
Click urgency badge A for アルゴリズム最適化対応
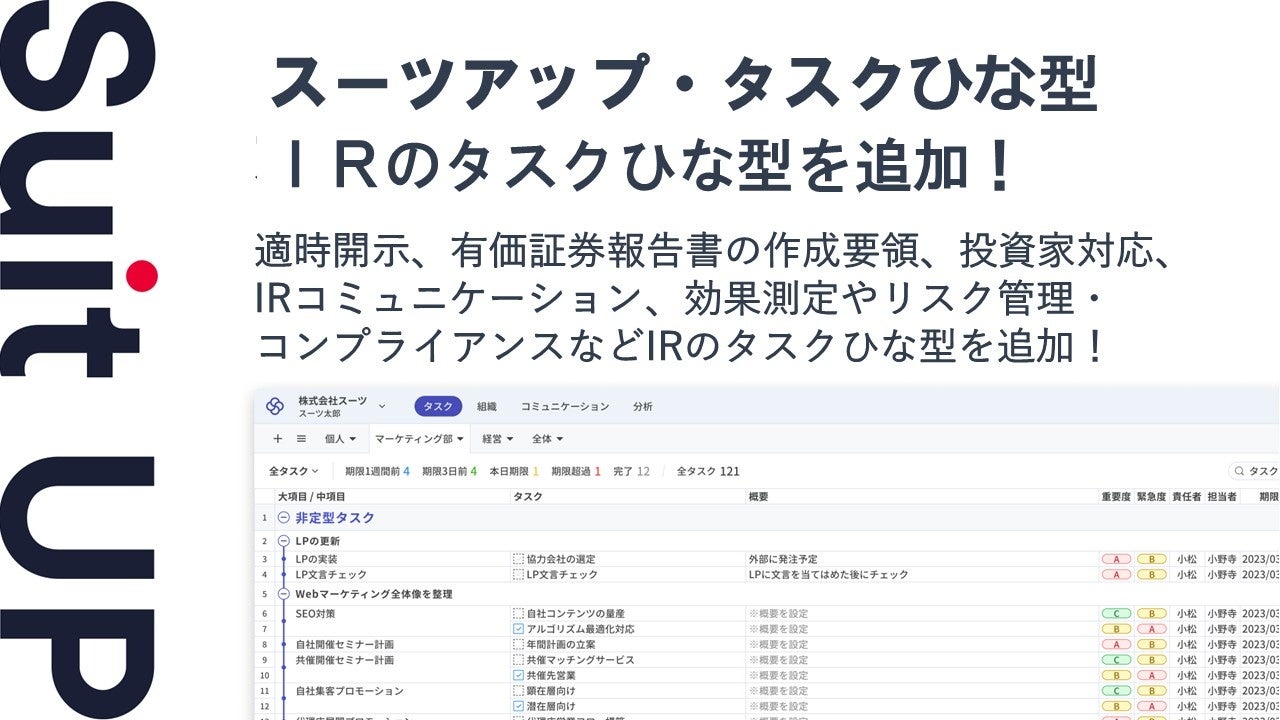click(1151, 629)
